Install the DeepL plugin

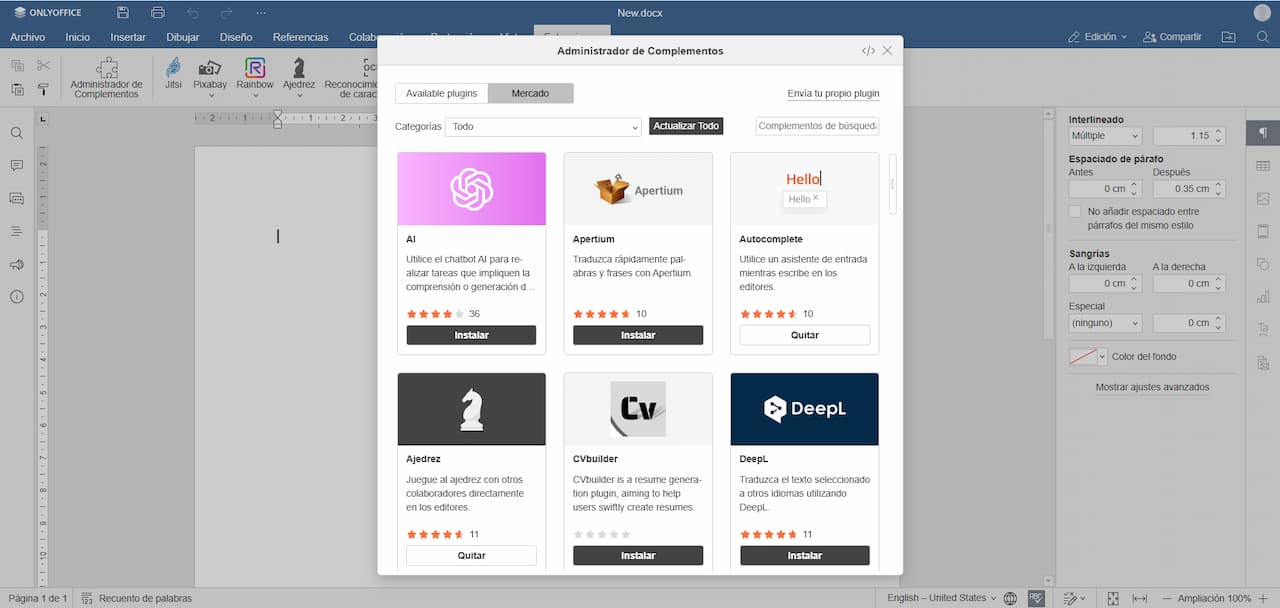[x=805, y=555]
